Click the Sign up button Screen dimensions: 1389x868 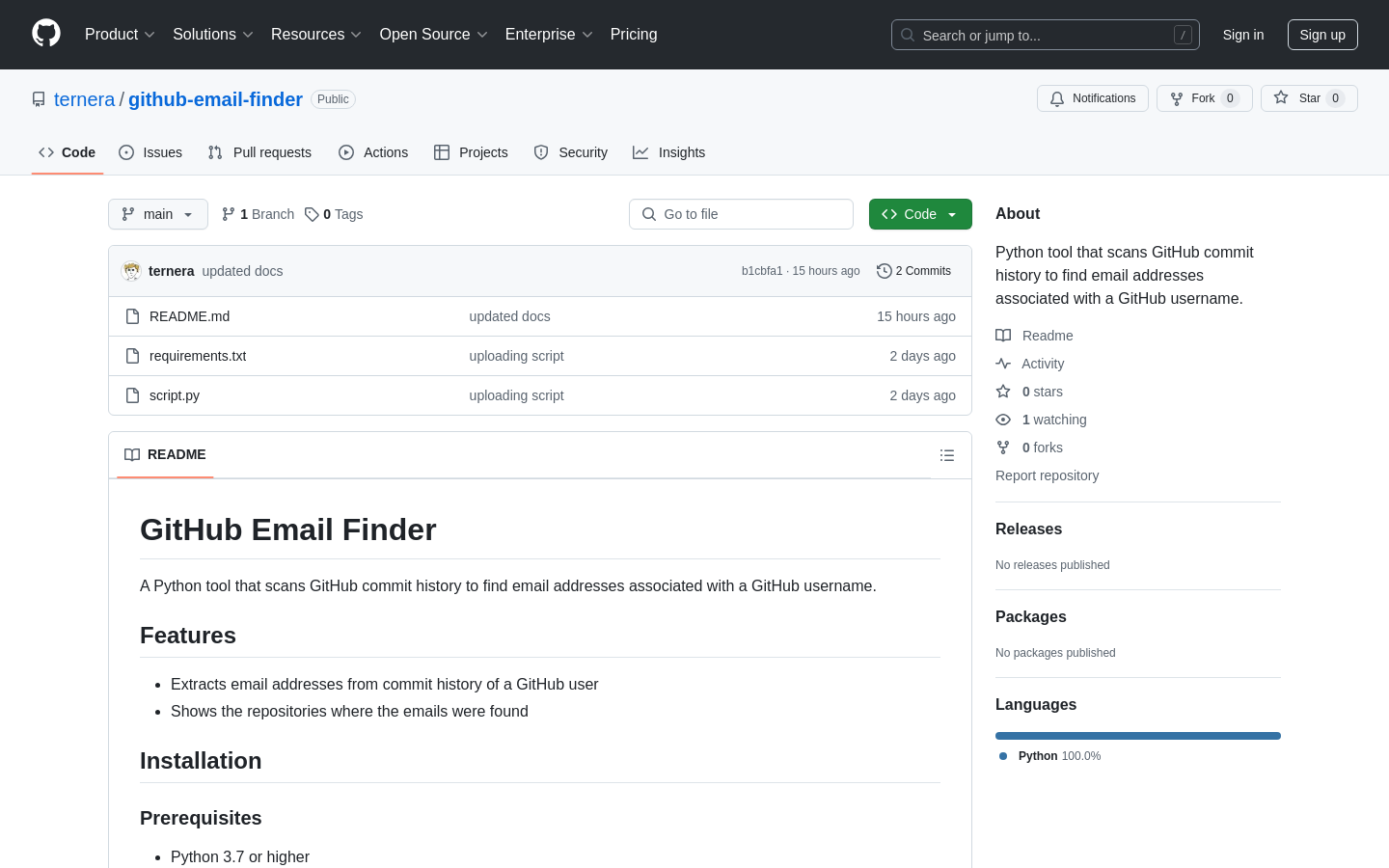(x=1322, y=35)
